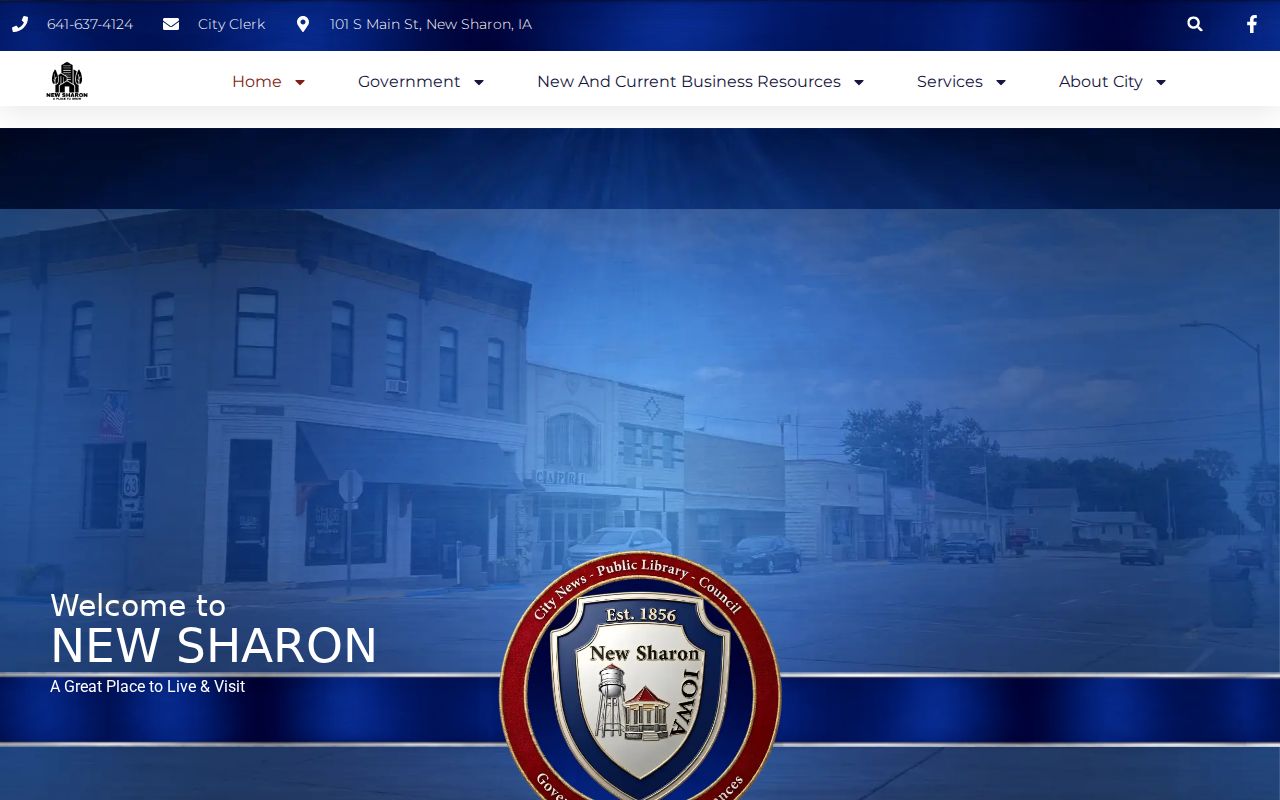Click the New Sharon Iowa city seal
The image size is (1280, 800).
pyautogui.click(x=640, y=676)
